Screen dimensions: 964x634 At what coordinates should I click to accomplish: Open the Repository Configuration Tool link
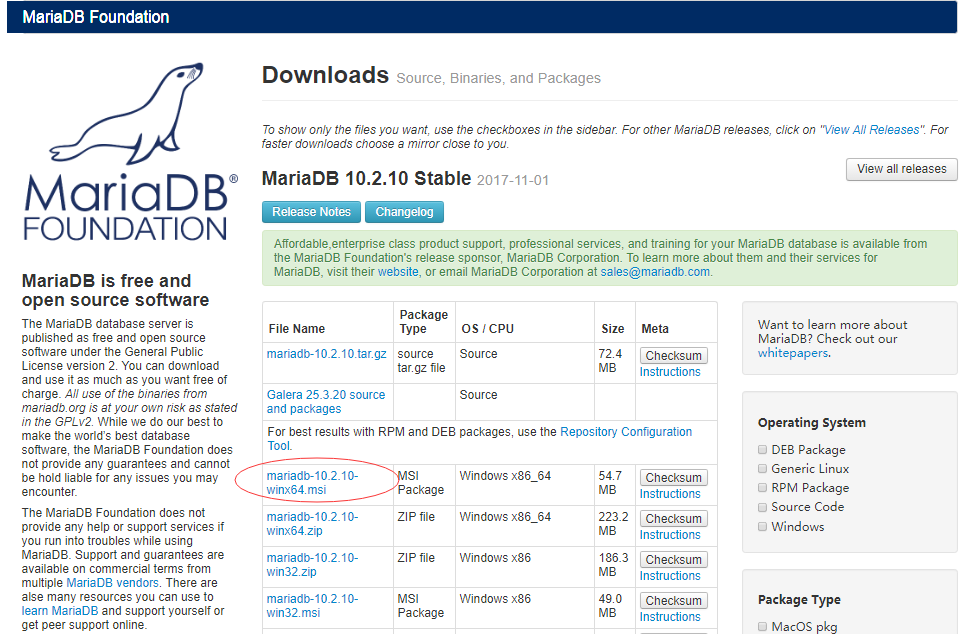[x=625, y=432]
